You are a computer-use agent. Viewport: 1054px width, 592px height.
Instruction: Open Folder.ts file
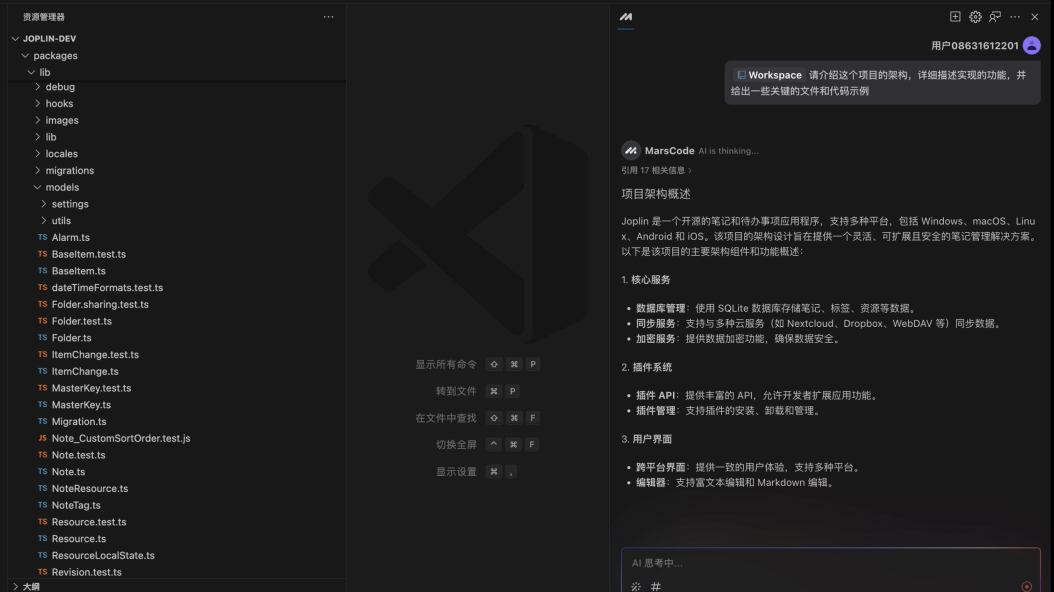click(x=71, y=338)
